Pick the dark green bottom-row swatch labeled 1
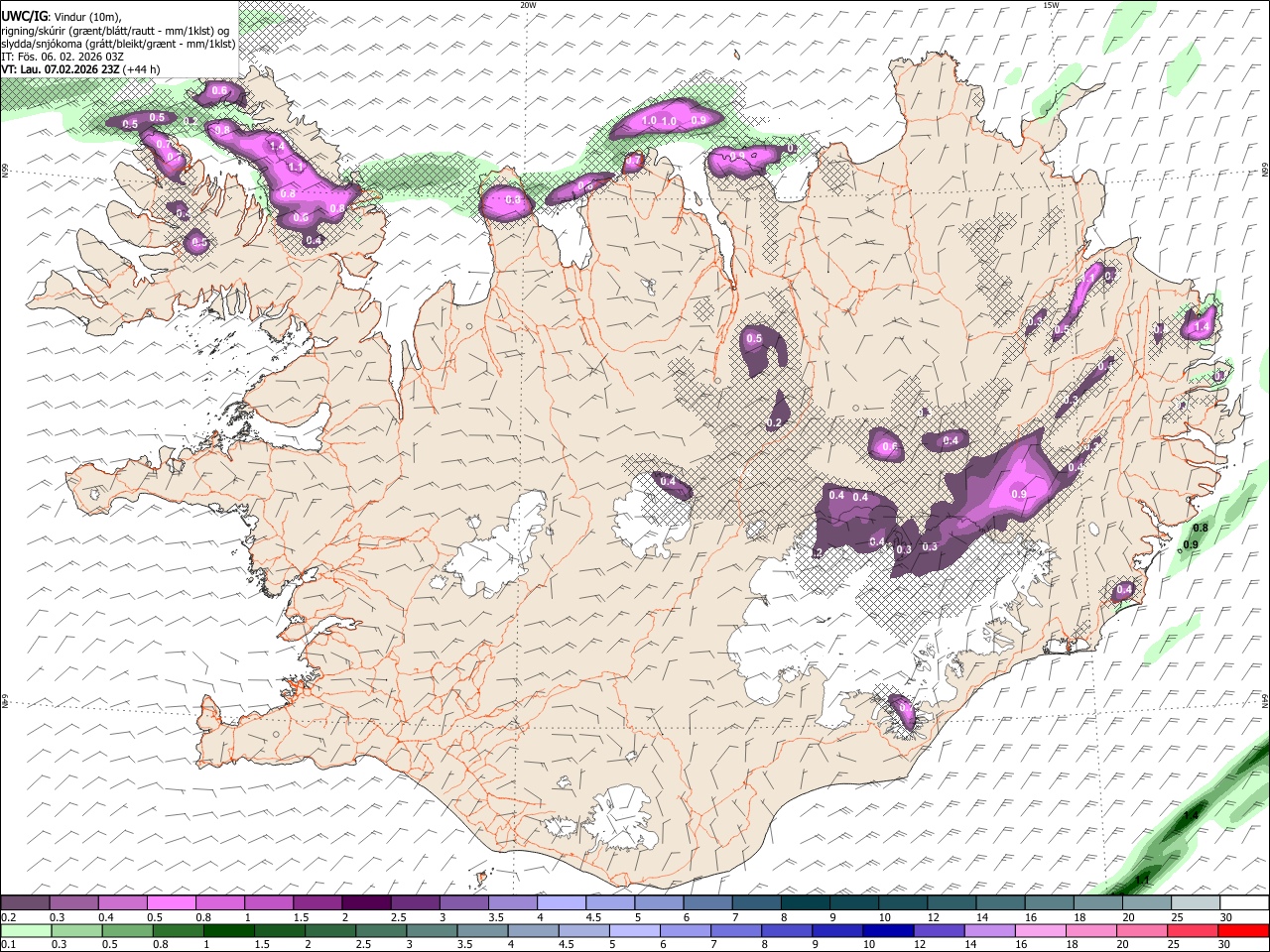 [x=229, y=930]
